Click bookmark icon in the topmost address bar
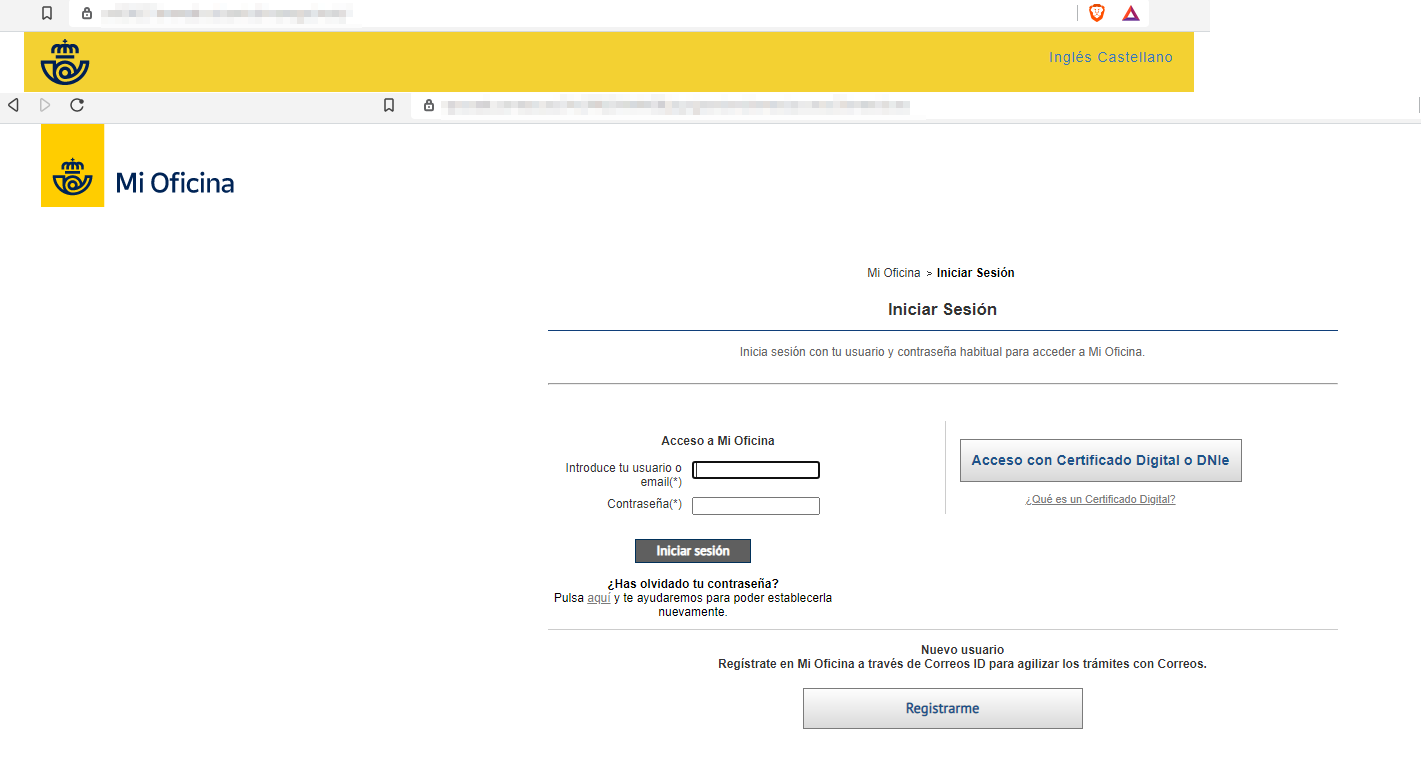1421x757 pixels. tap(47, 13)
